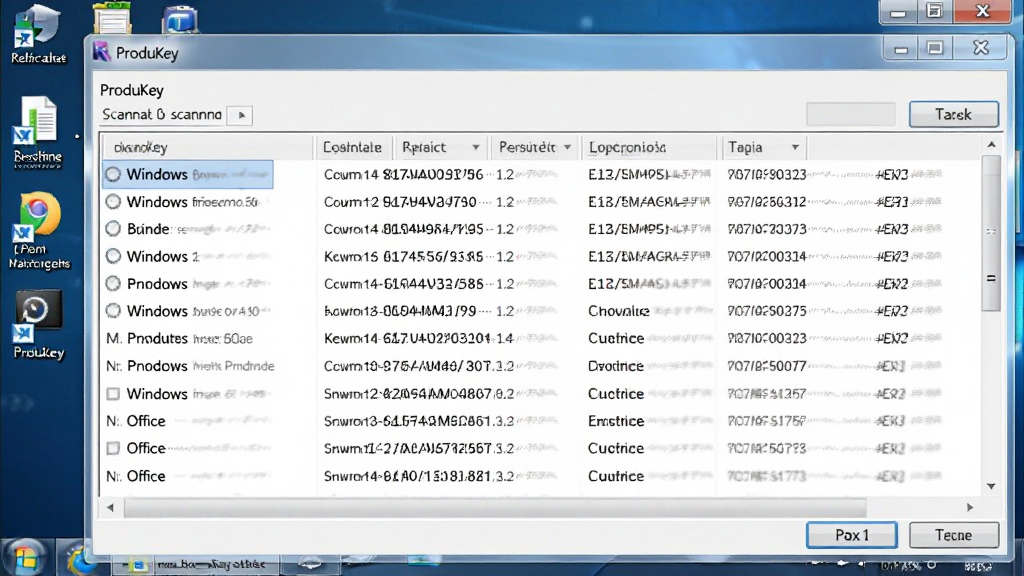Click the horizontal scroll left arrow
Image resolution: width=1024 pixels, height=576 pixels.
[110, 507]
